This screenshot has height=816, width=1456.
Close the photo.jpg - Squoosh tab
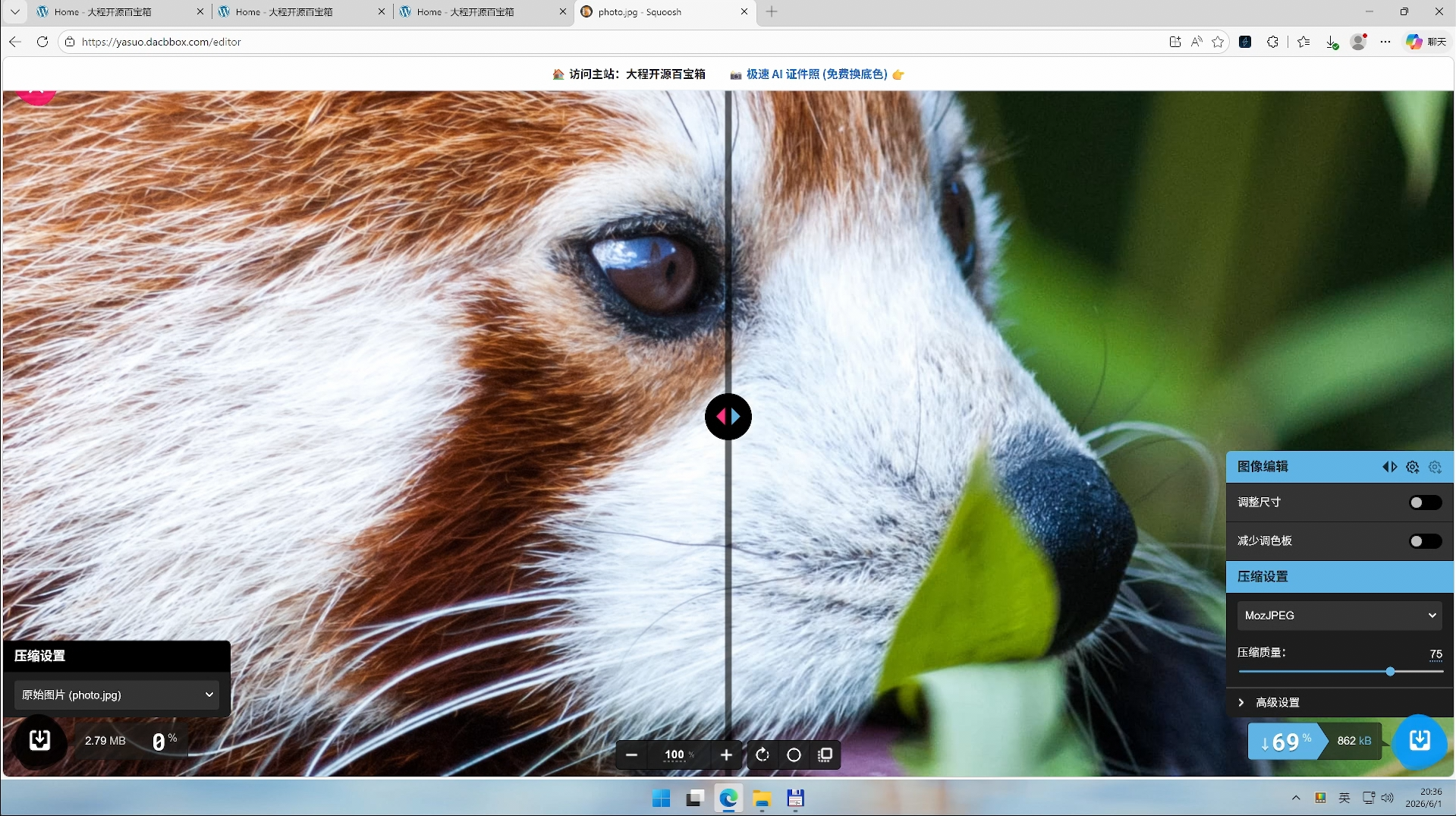tap(744, 11)
